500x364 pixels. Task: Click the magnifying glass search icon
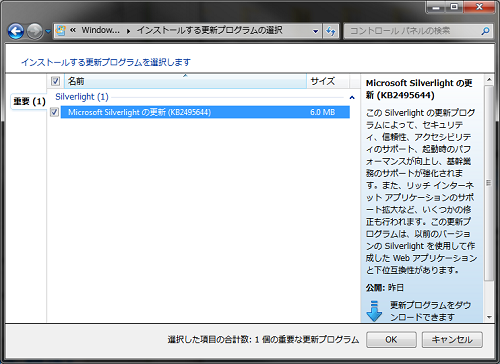point(486,31)
